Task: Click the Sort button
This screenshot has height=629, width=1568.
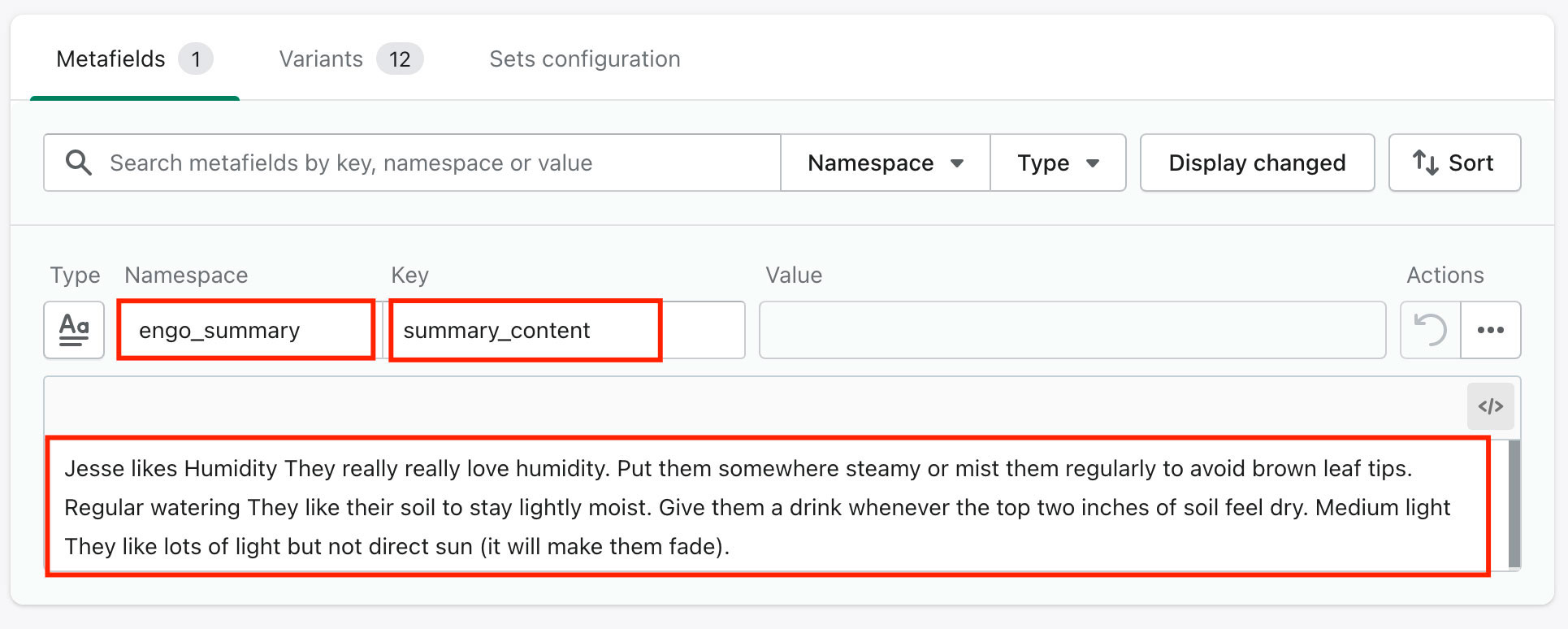Action: [x=1455, y=163]
